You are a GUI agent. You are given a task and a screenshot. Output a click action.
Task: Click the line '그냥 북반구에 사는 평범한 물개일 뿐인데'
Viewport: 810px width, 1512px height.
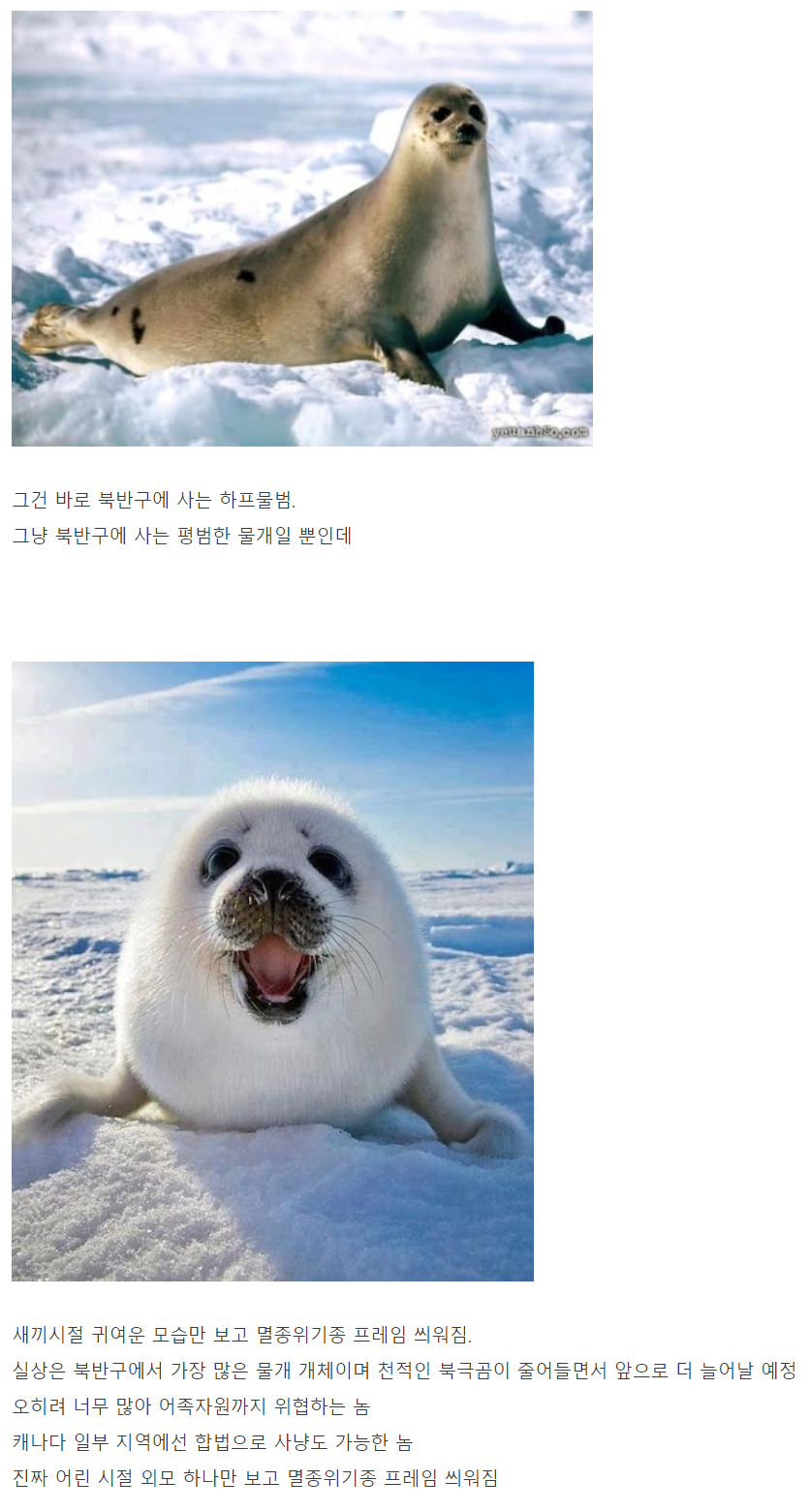(x=182, y=536)
